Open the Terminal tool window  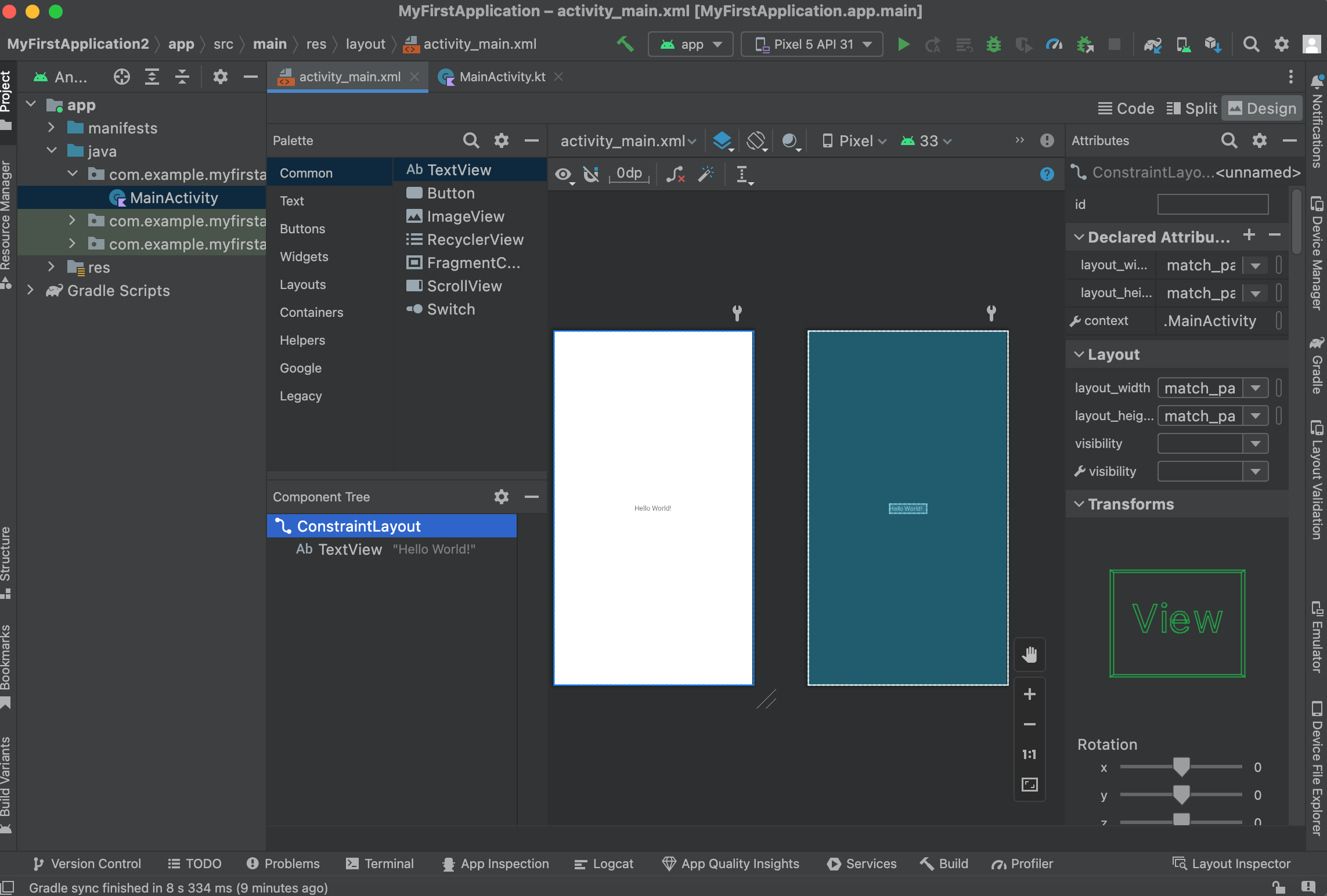pos(380,864)
